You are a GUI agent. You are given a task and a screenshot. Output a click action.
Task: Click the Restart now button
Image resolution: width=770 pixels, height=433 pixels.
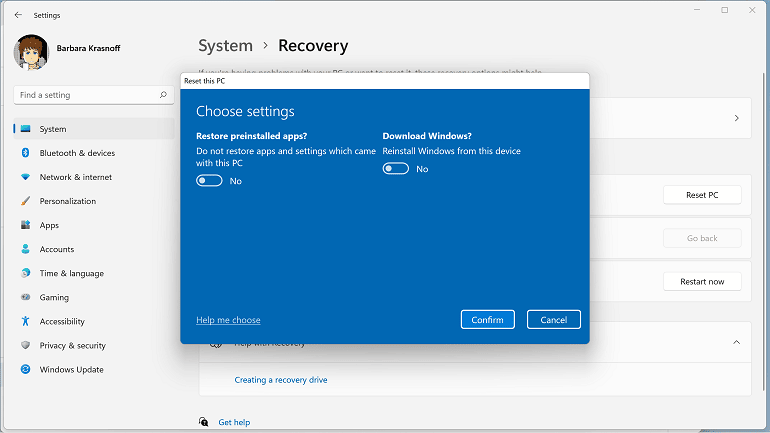(x=702, y=281)
